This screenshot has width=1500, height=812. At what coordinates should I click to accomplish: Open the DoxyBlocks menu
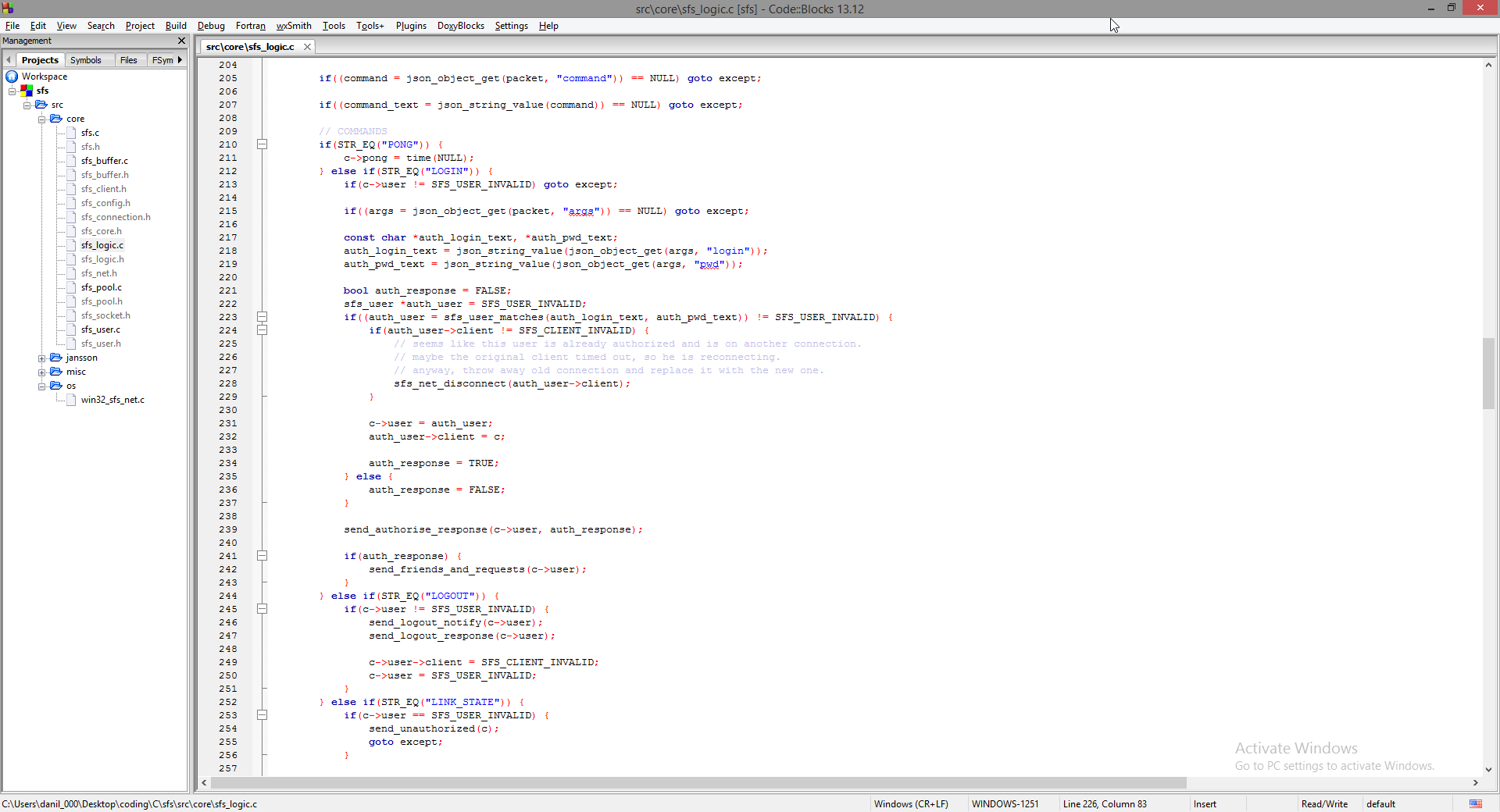click(x=460, y=26)
